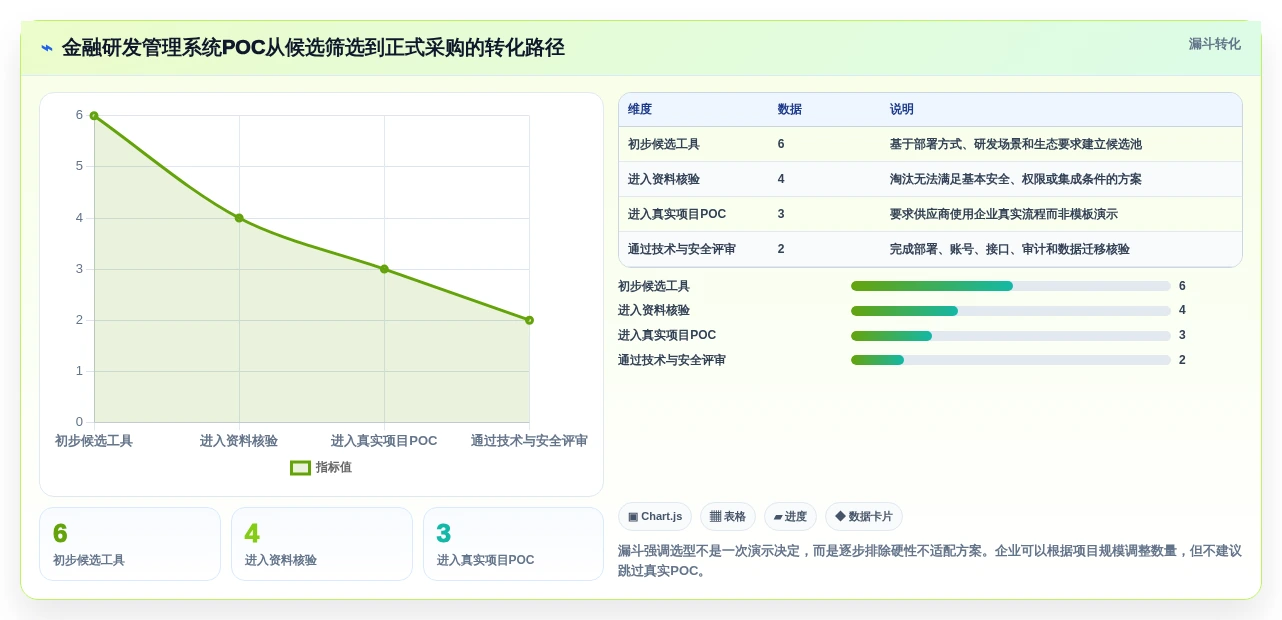
Task: Click the 指标值 legend label
Action: point(334,468)
